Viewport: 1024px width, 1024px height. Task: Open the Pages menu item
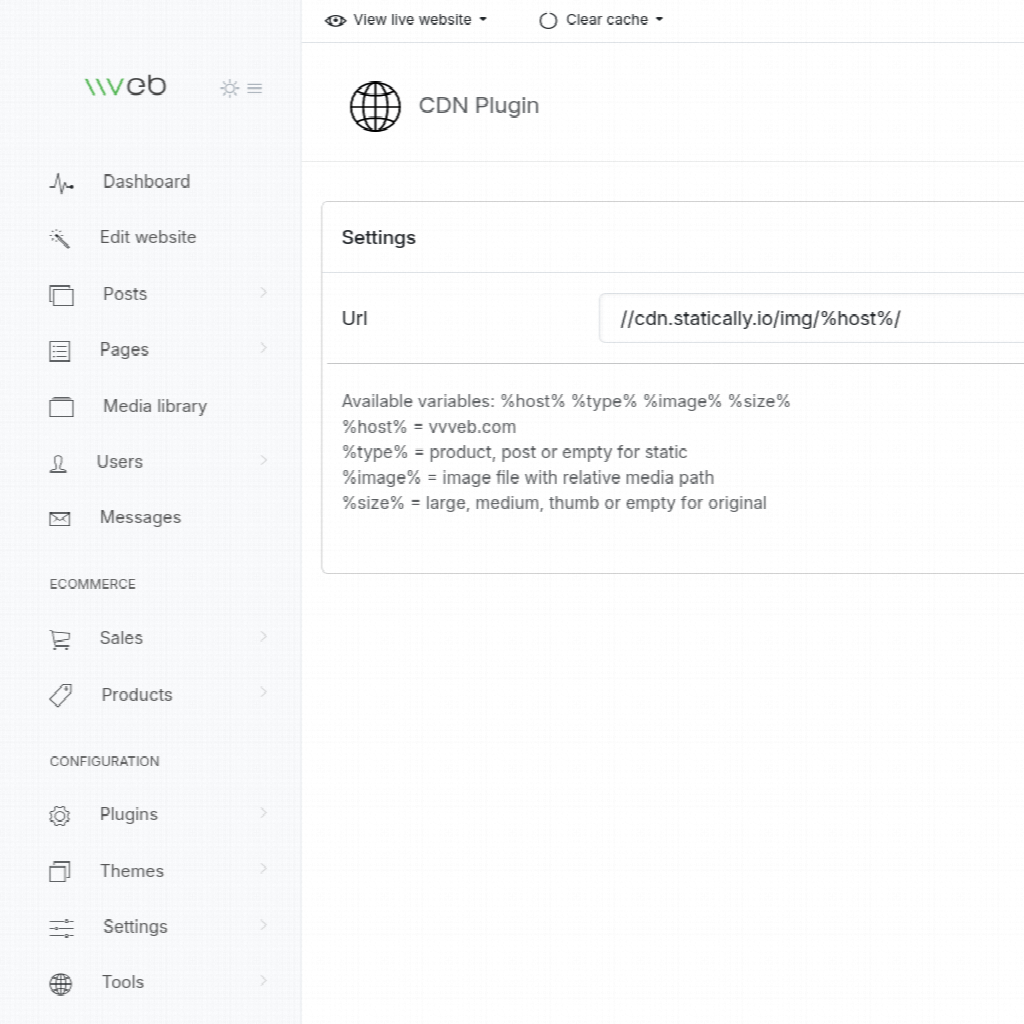click(x=124, y=350)
